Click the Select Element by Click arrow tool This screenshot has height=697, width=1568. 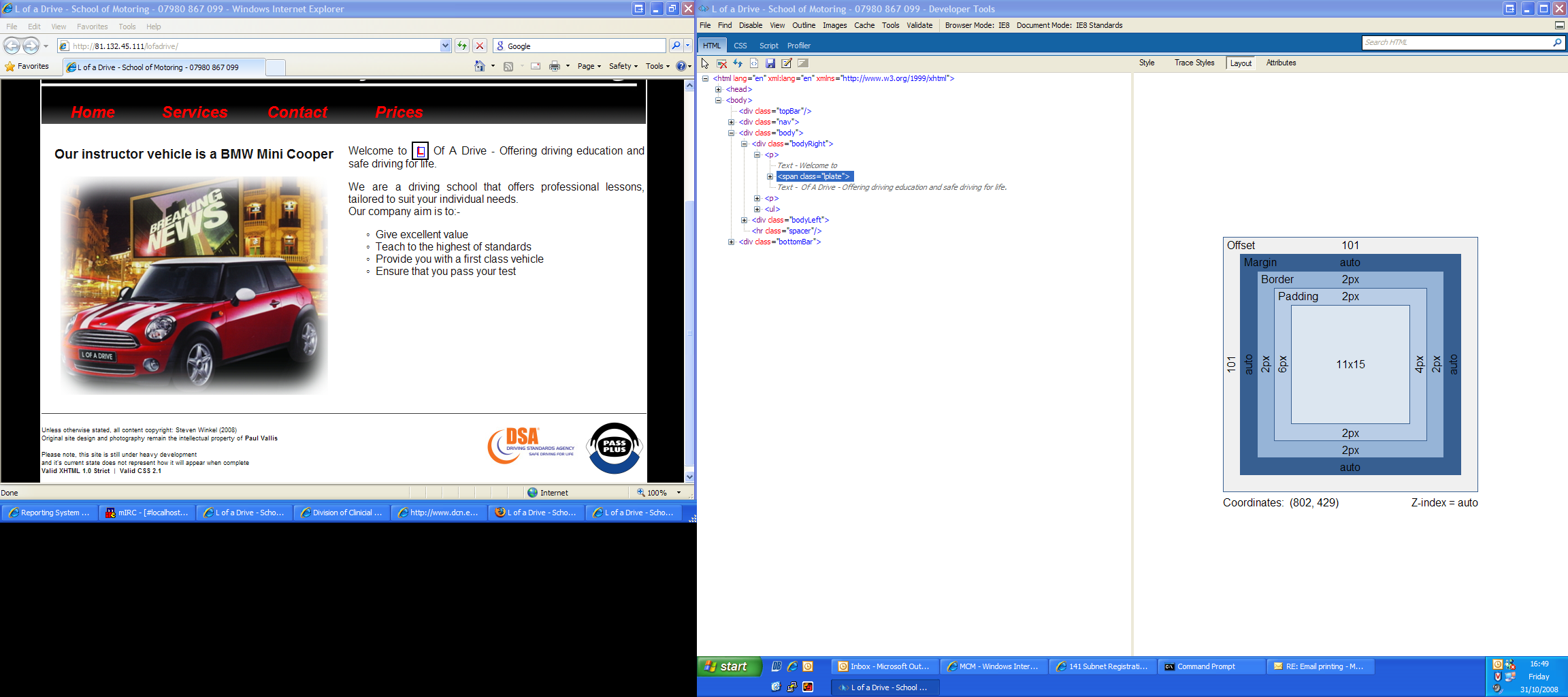point(705,63)
